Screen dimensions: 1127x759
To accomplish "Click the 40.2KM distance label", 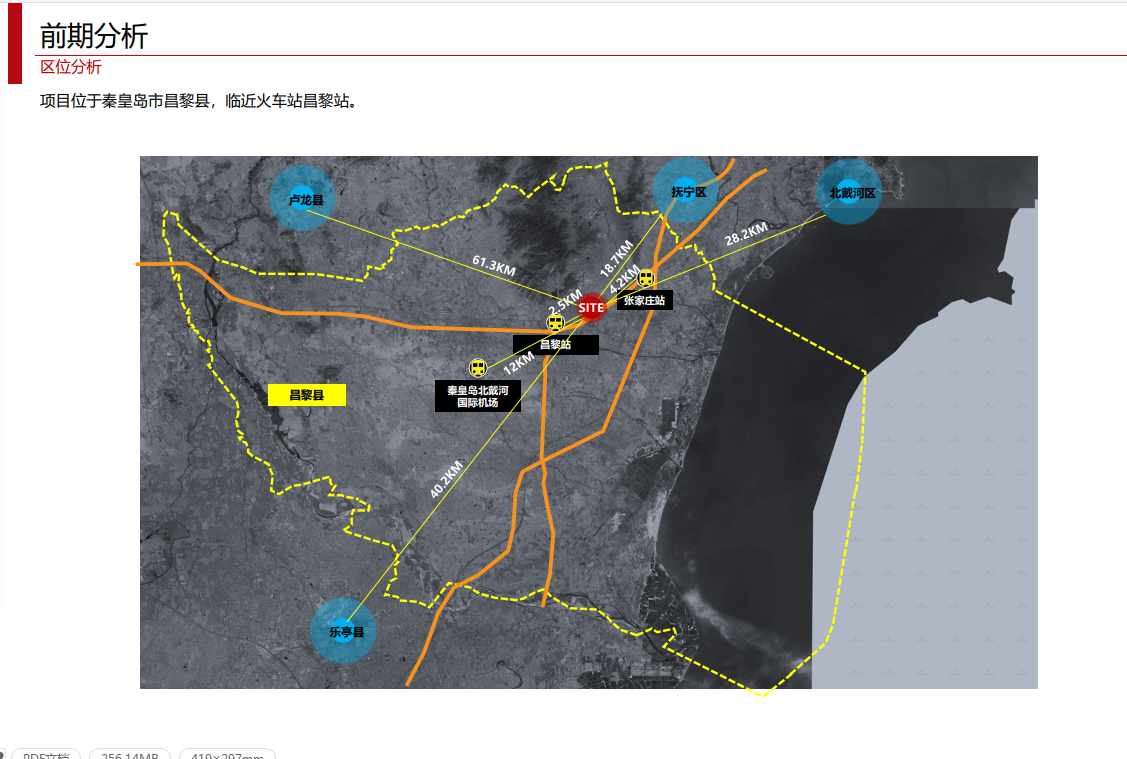I will (446, 479).
